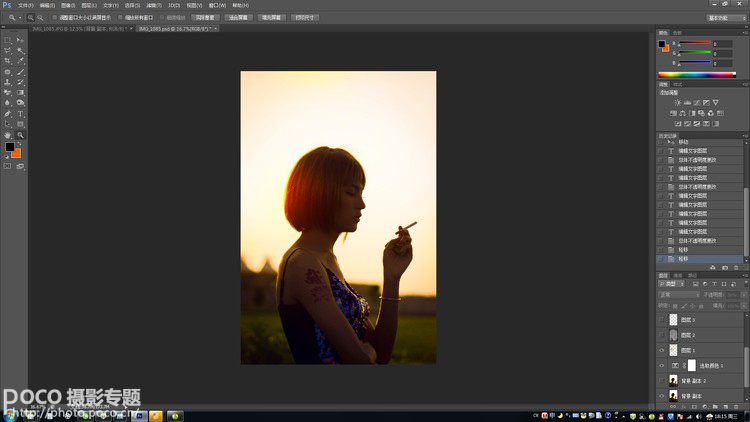Image resolution: width=750 pixels, height=422 pixels.
Task: Pick the Magic Wand tool
Action: click(20, 51)
